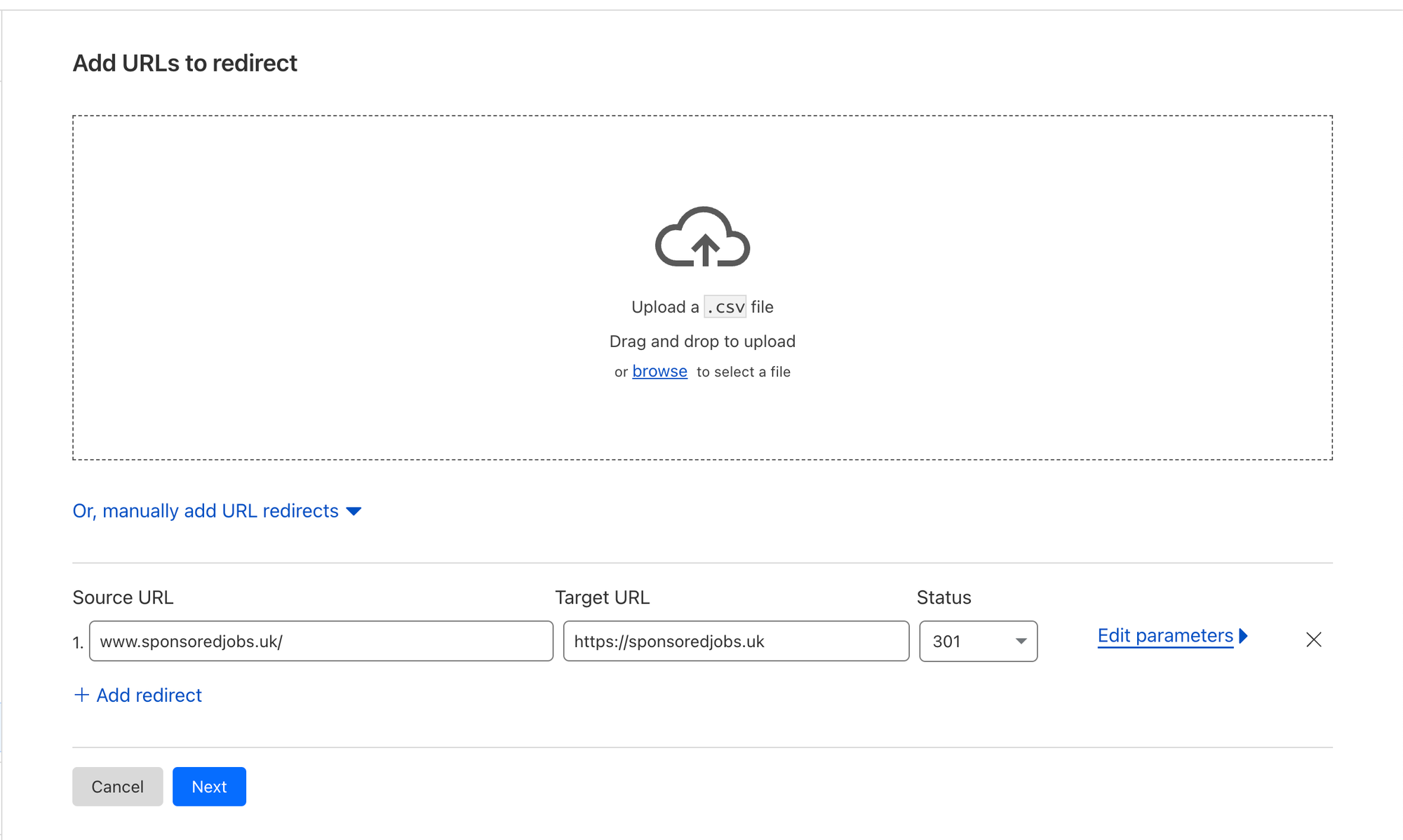This screenshot has width=1403, height=840.
Task: Click the browse link to select a file
Action: click(x=659, y=372)
